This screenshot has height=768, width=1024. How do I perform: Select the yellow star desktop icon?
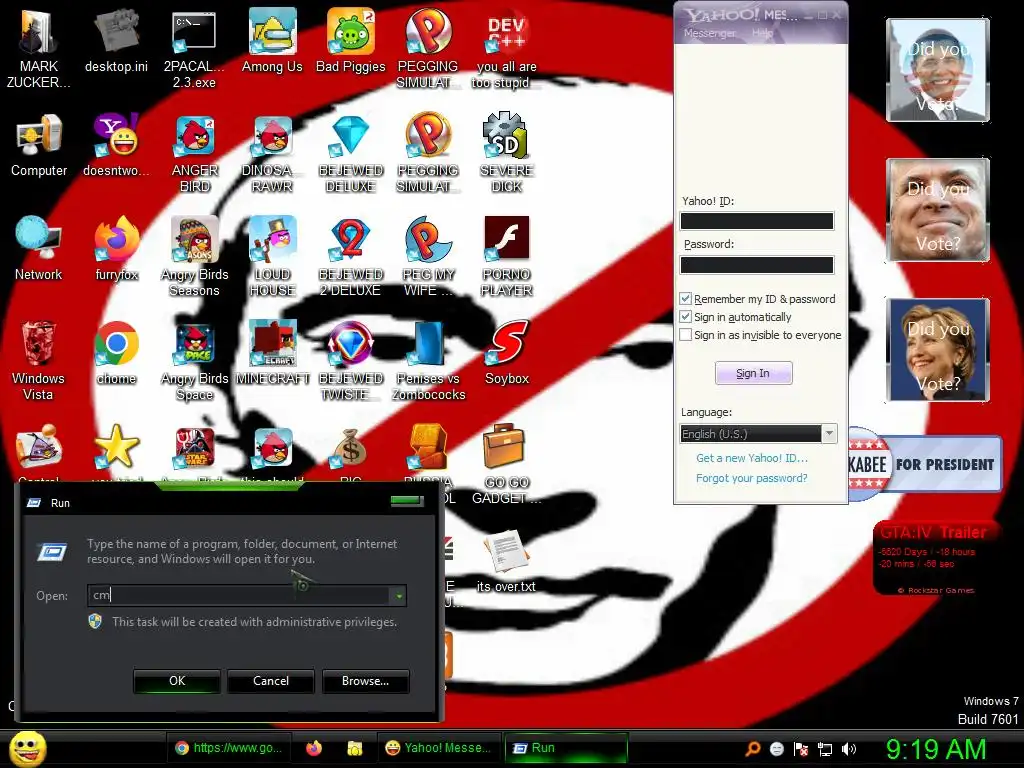(116, 447)
